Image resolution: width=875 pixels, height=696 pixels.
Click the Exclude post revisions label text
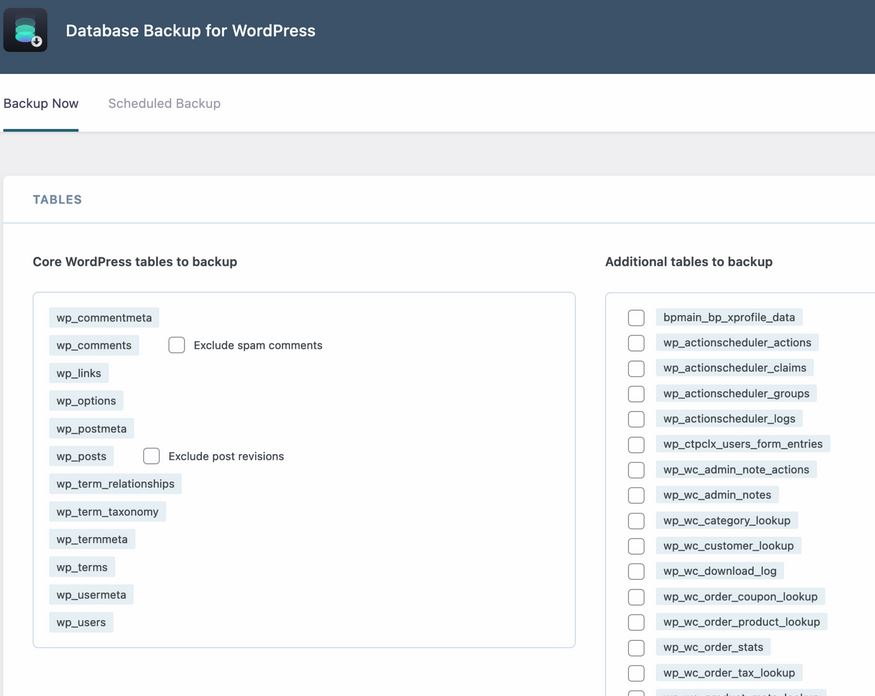(226, 456)
